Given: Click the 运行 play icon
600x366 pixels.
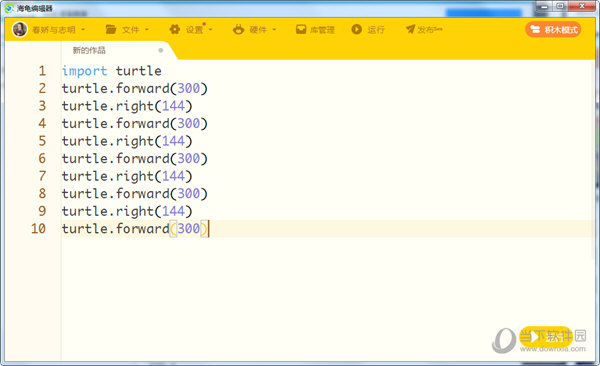Looking at the screenshot, I should (x=357, y=29).
